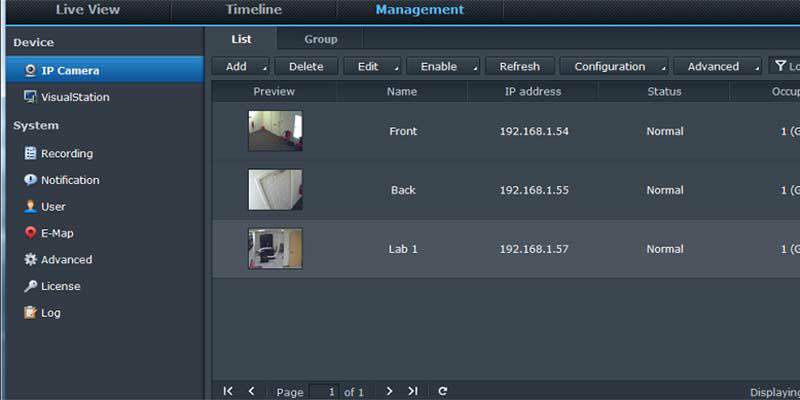Open the Log clipboard icon
The image size is (800, 400).
[x=31, y=313]
